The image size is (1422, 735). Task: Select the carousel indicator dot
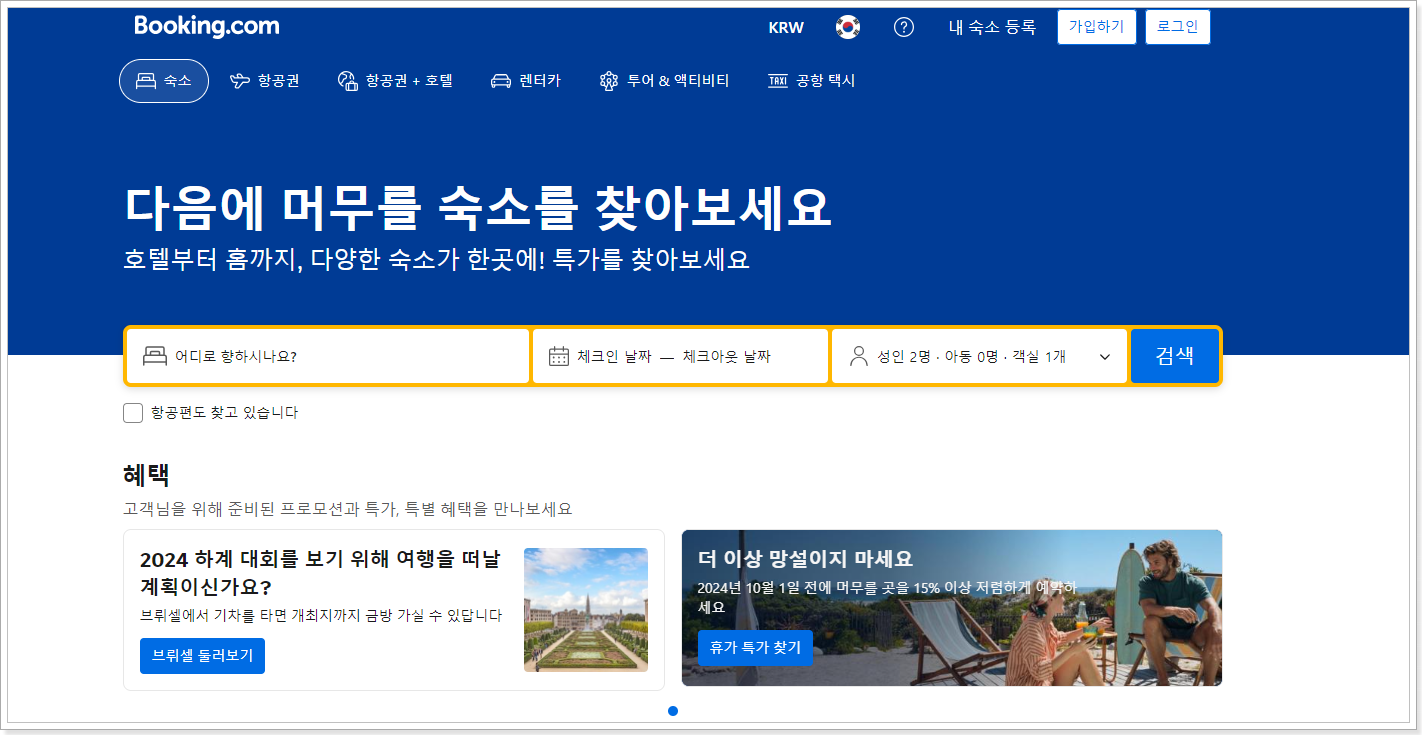(673, 711)
